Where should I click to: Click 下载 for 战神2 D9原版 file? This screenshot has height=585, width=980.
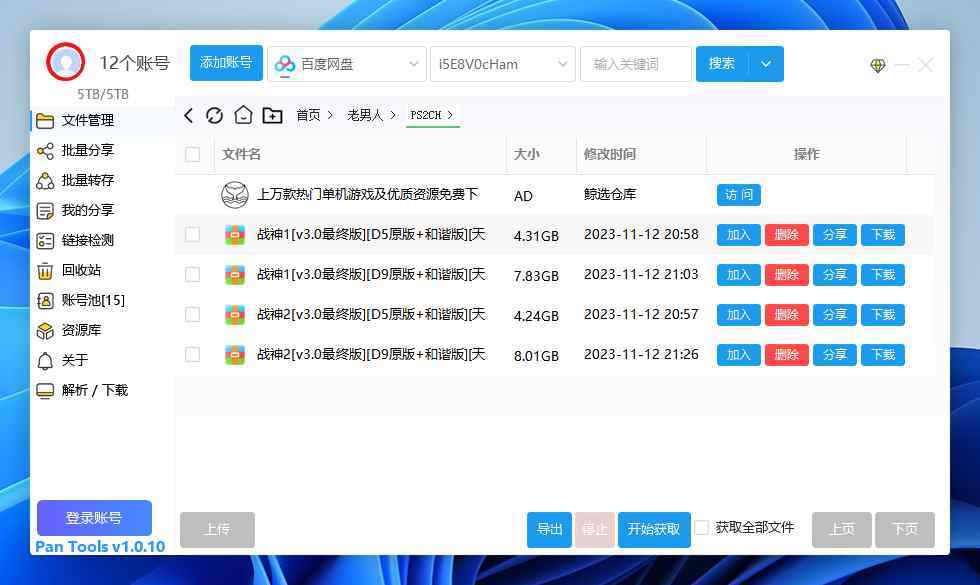[883, 355]
